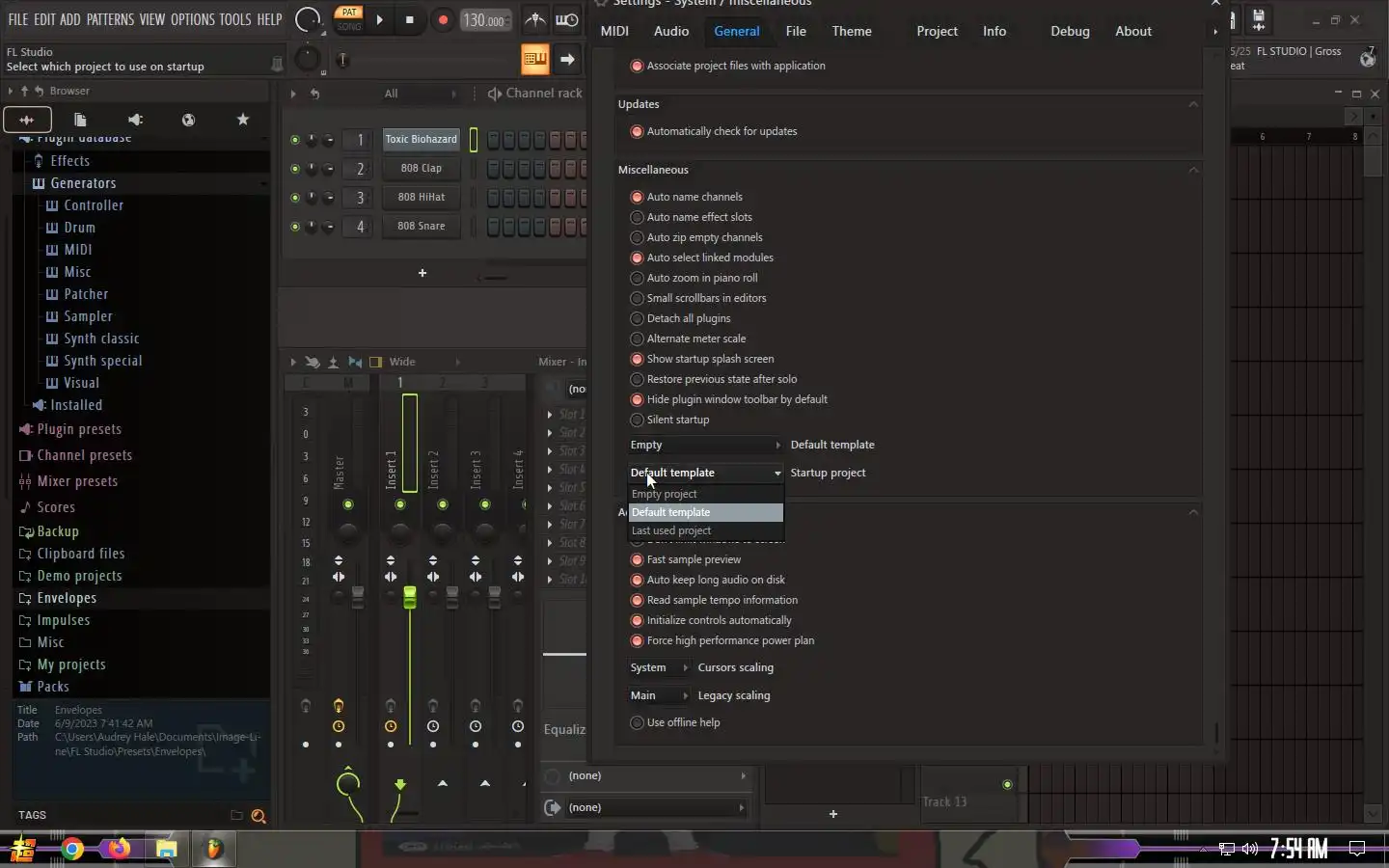Open mixer 'Wide' layout dropdown
This screenshot has width=1389, height=868.
[424, 362]
